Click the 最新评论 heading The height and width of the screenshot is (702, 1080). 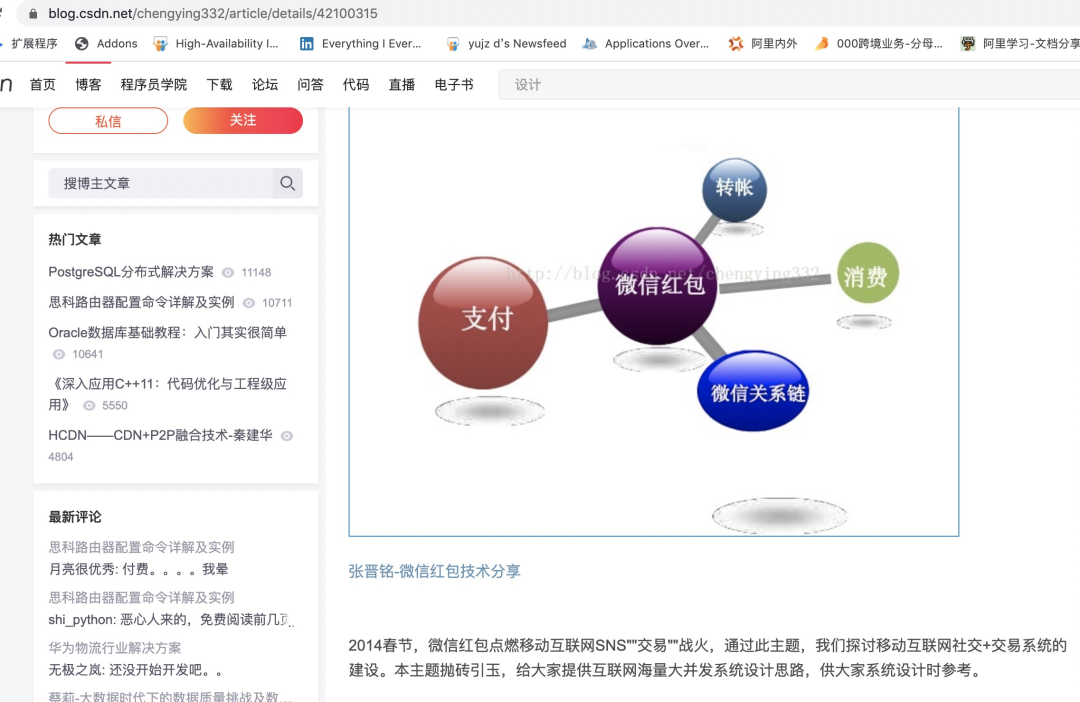[x=74, y=517]
